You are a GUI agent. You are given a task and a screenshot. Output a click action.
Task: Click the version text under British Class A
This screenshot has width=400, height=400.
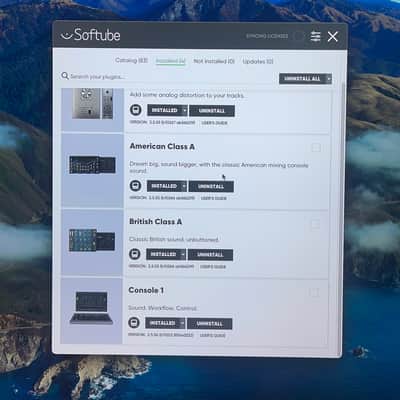(161, 266)
